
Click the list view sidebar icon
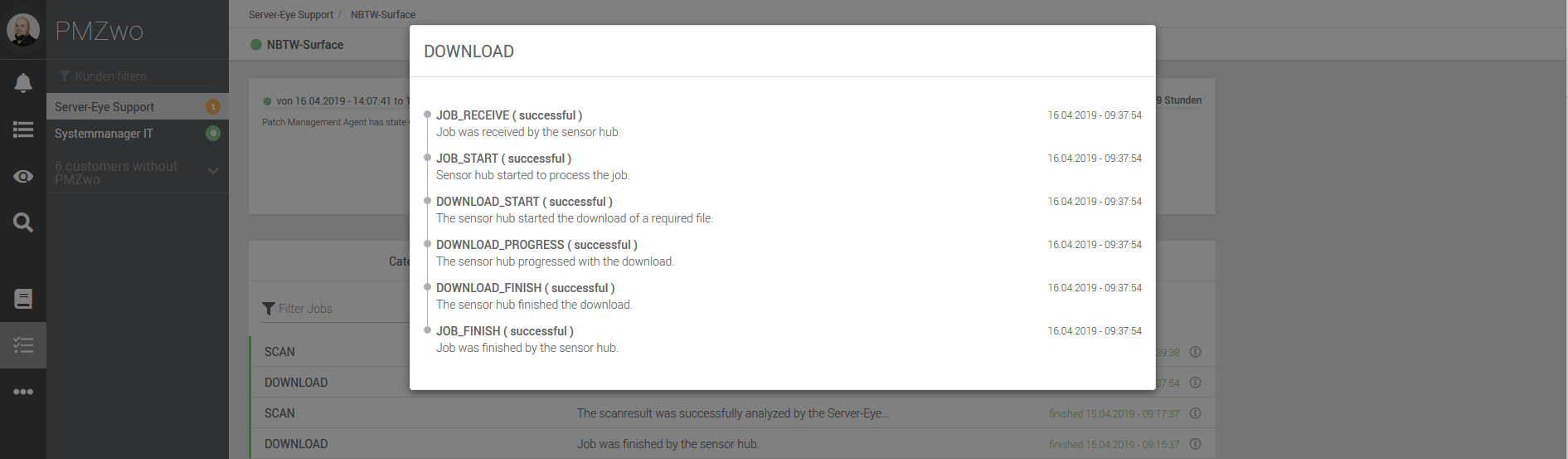pyautogui.click(x=23, y=129)
